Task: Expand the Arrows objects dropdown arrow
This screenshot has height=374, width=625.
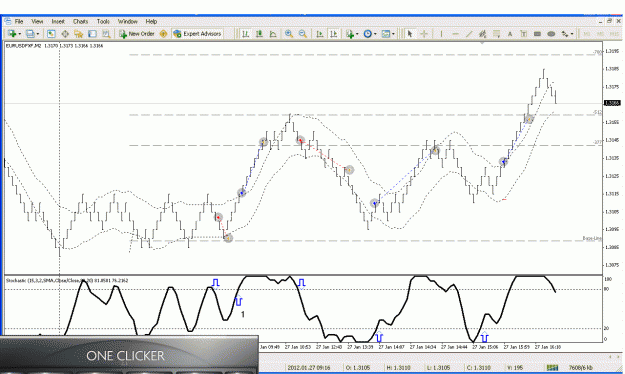Action: 572,34
